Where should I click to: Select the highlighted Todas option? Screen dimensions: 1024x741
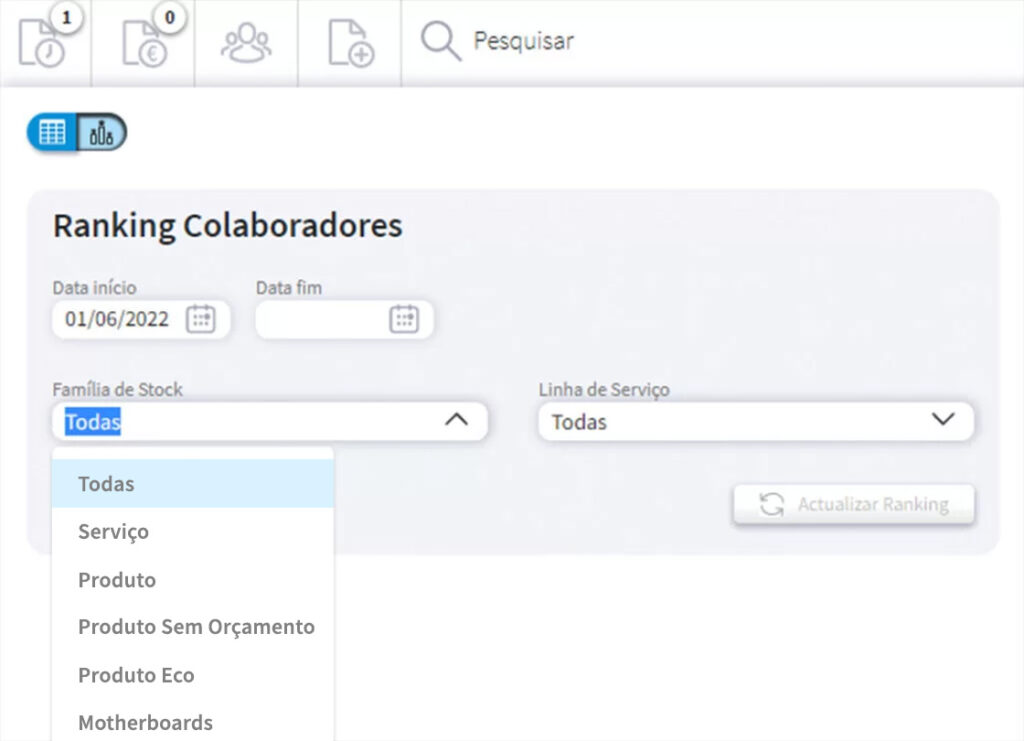pos(105,483)
